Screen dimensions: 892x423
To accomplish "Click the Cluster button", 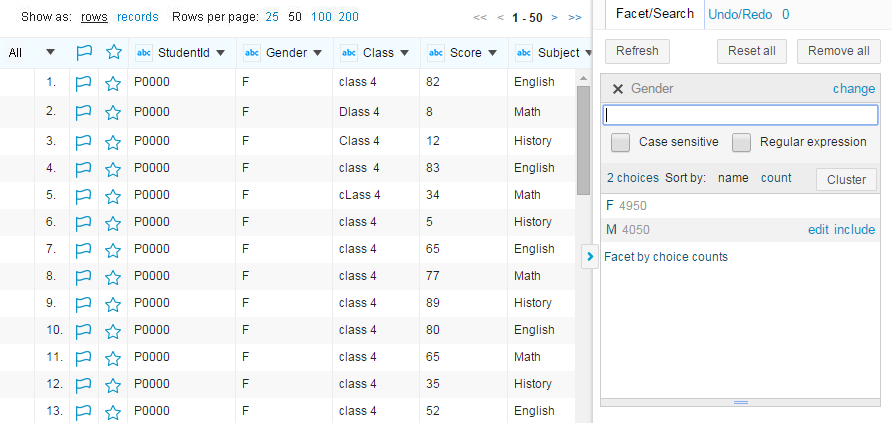I will 846,179.
